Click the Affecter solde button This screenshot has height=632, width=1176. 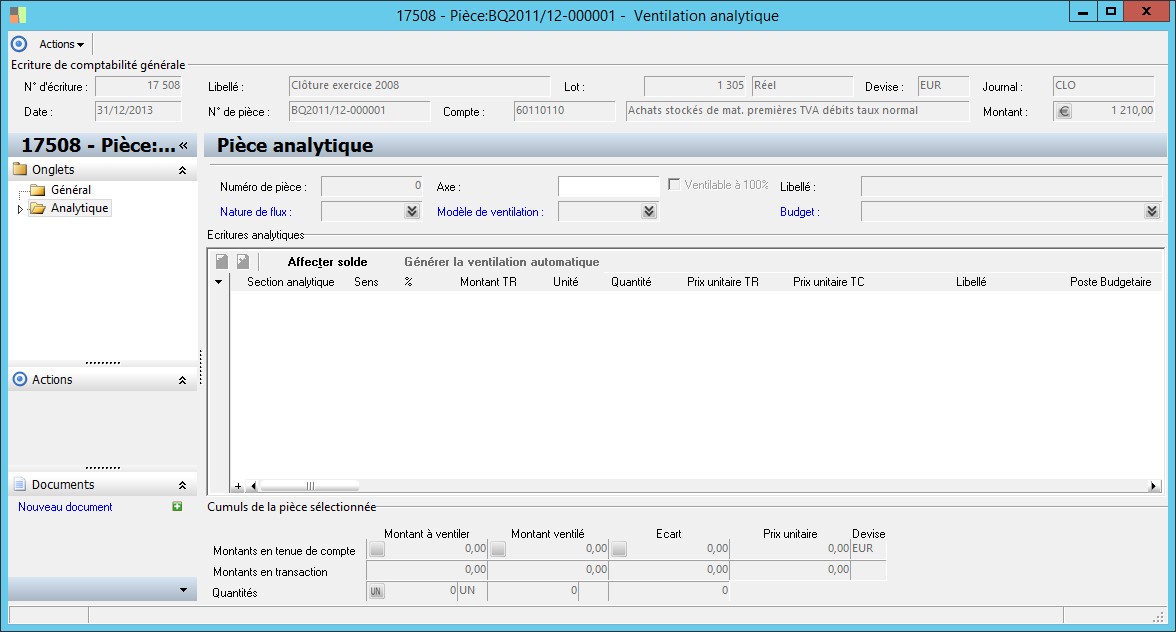click(x=327, y=262)
